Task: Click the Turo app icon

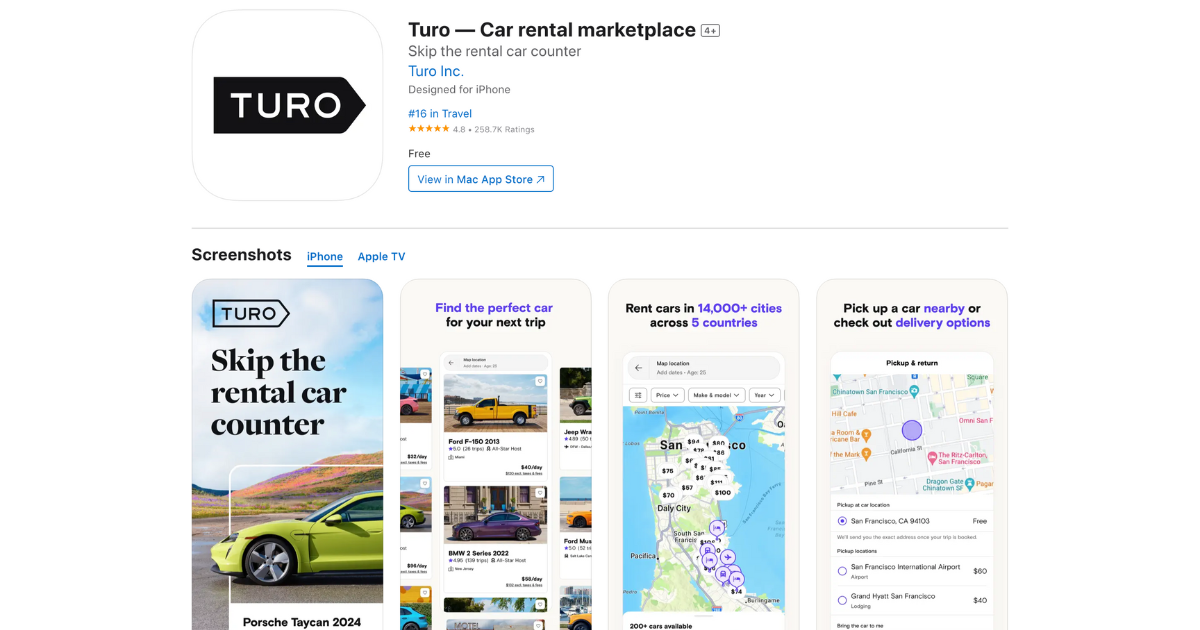Action: pyautogui.click(x=287, y=105)
